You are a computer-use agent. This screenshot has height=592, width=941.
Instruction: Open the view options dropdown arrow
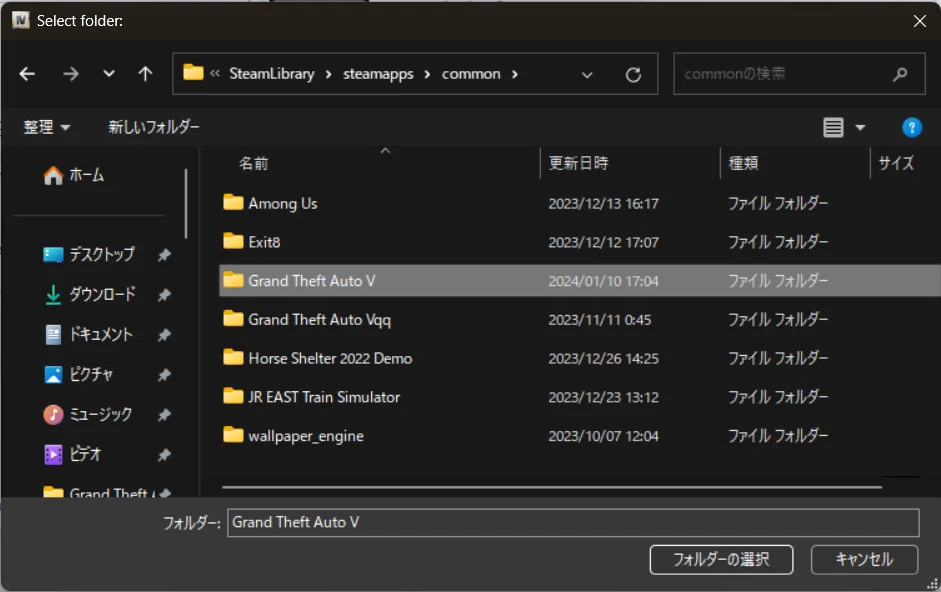pyautogui.click(x=860, y=127)
